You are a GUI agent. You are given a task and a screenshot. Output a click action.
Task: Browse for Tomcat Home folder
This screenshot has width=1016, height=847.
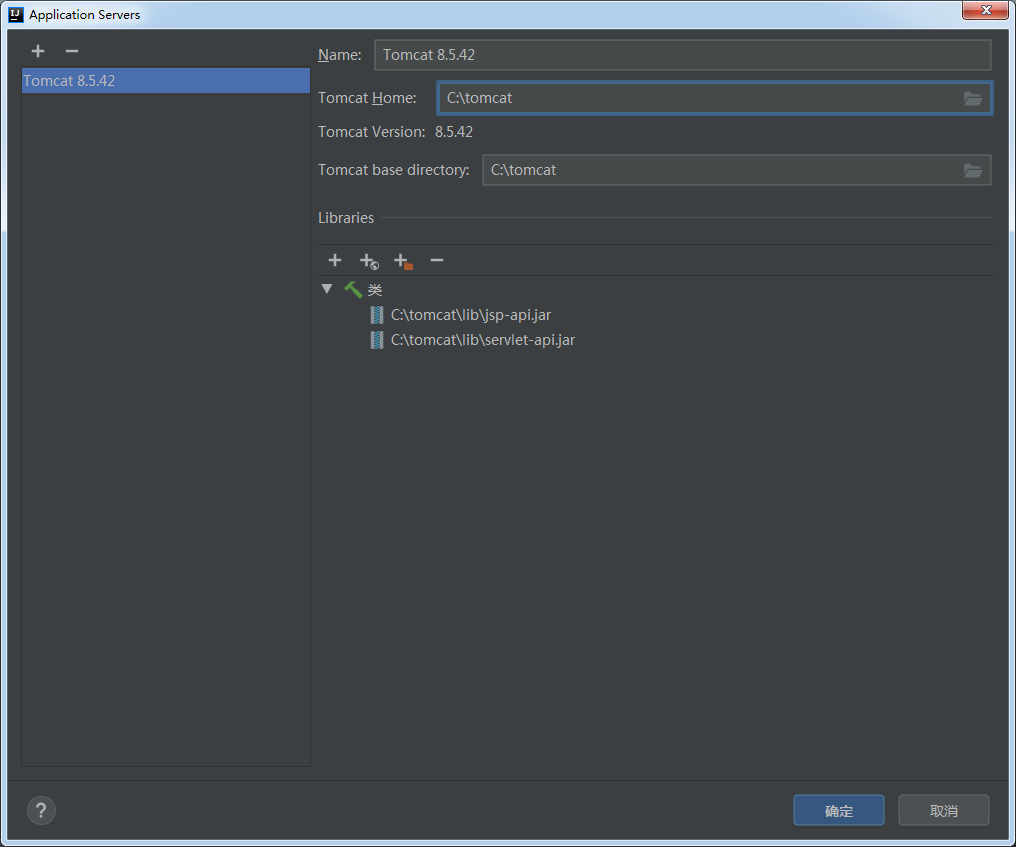[973, 99]
